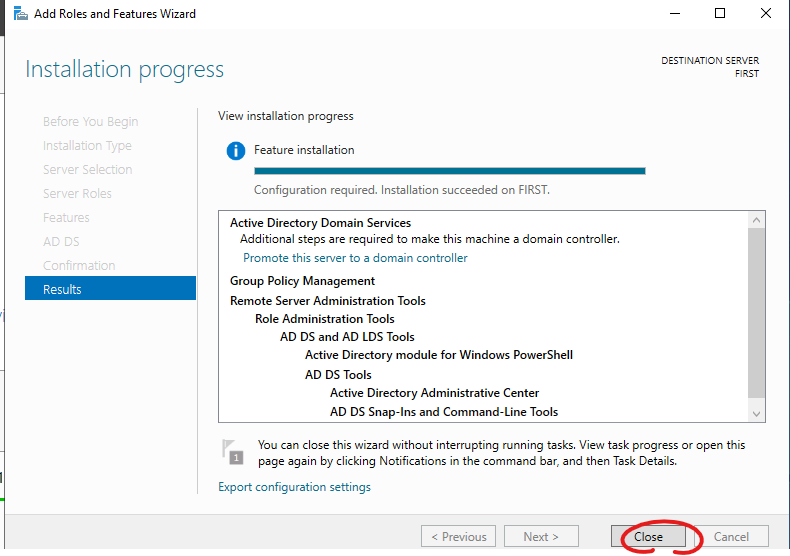Click the blue Feature installation info icon
Image resolution: width=790 pixels, height=556 pixels.
[235, 151]
